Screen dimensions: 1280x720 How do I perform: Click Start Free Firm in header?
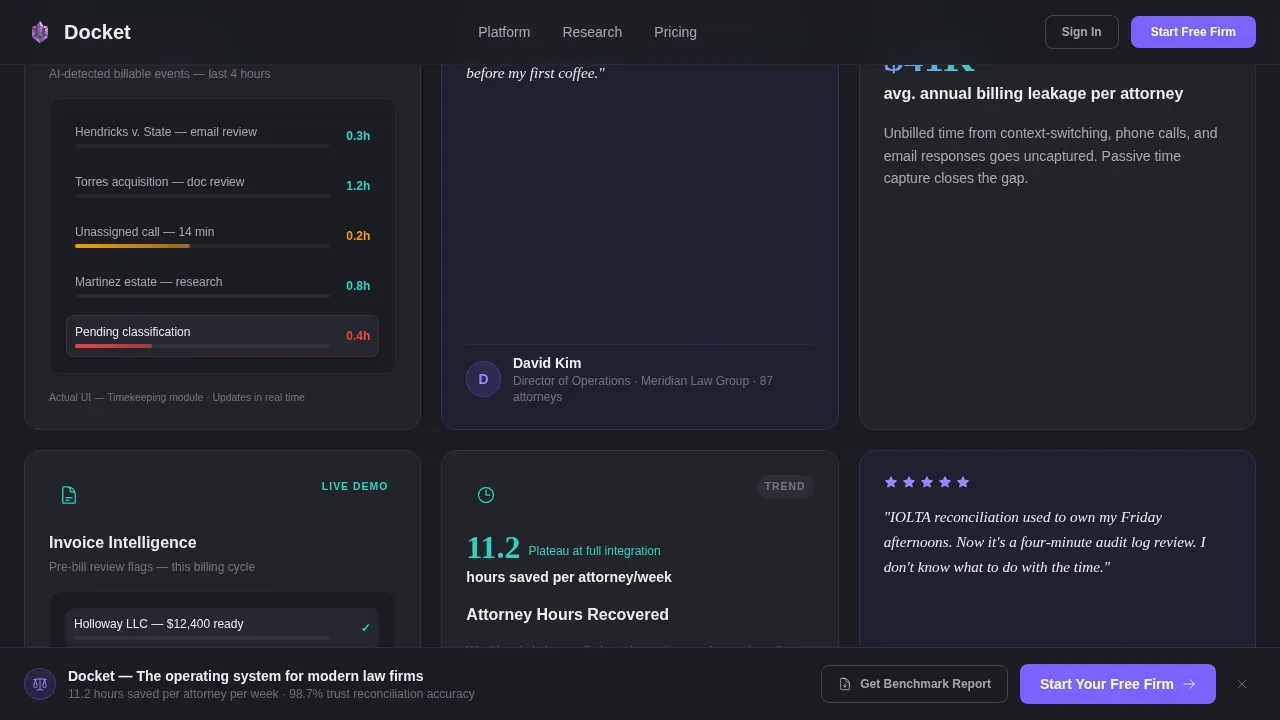click(1193, 32)
